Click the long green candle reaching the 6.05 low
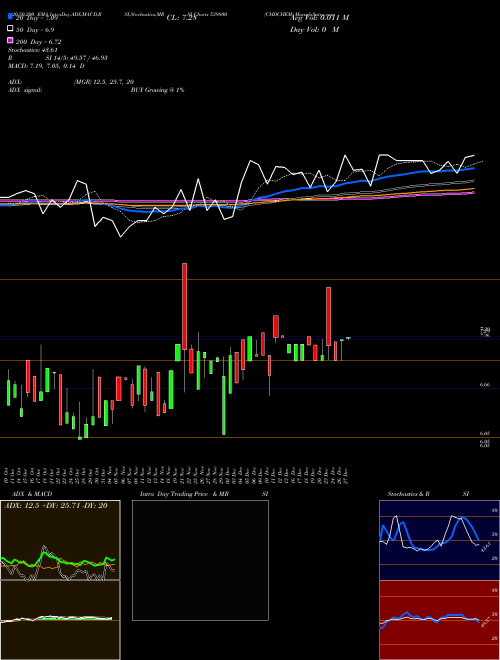 click(x=223, y=405)
